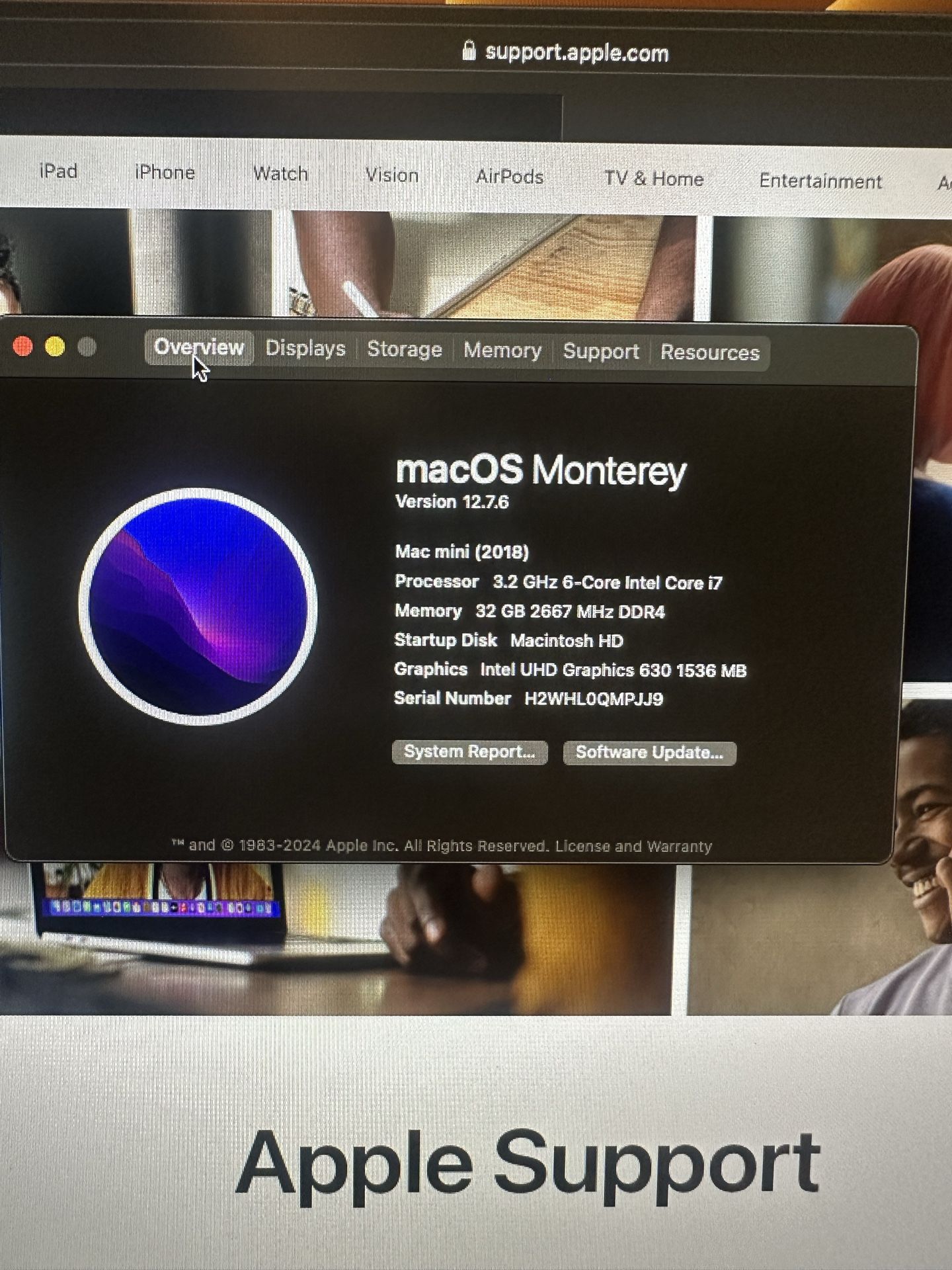Viewport: 952px width, 1270px height.
Task: Close the About This Mac window
Action: 23,346
